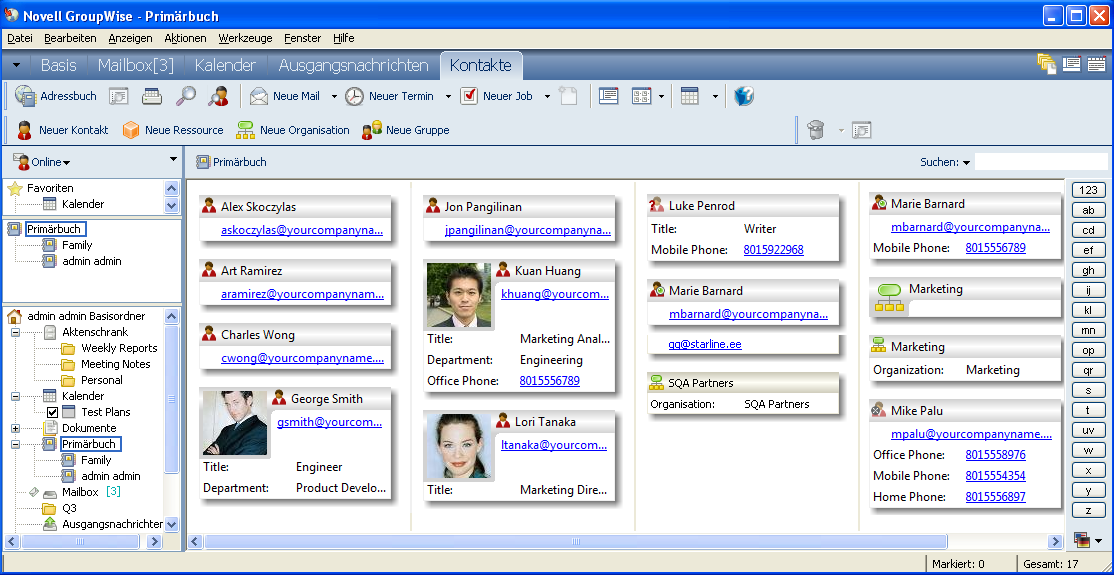Screen dimensions: 1114x575
Task: Jump to contacts with 'ab' index button
Action: (x=1088, y=210)
